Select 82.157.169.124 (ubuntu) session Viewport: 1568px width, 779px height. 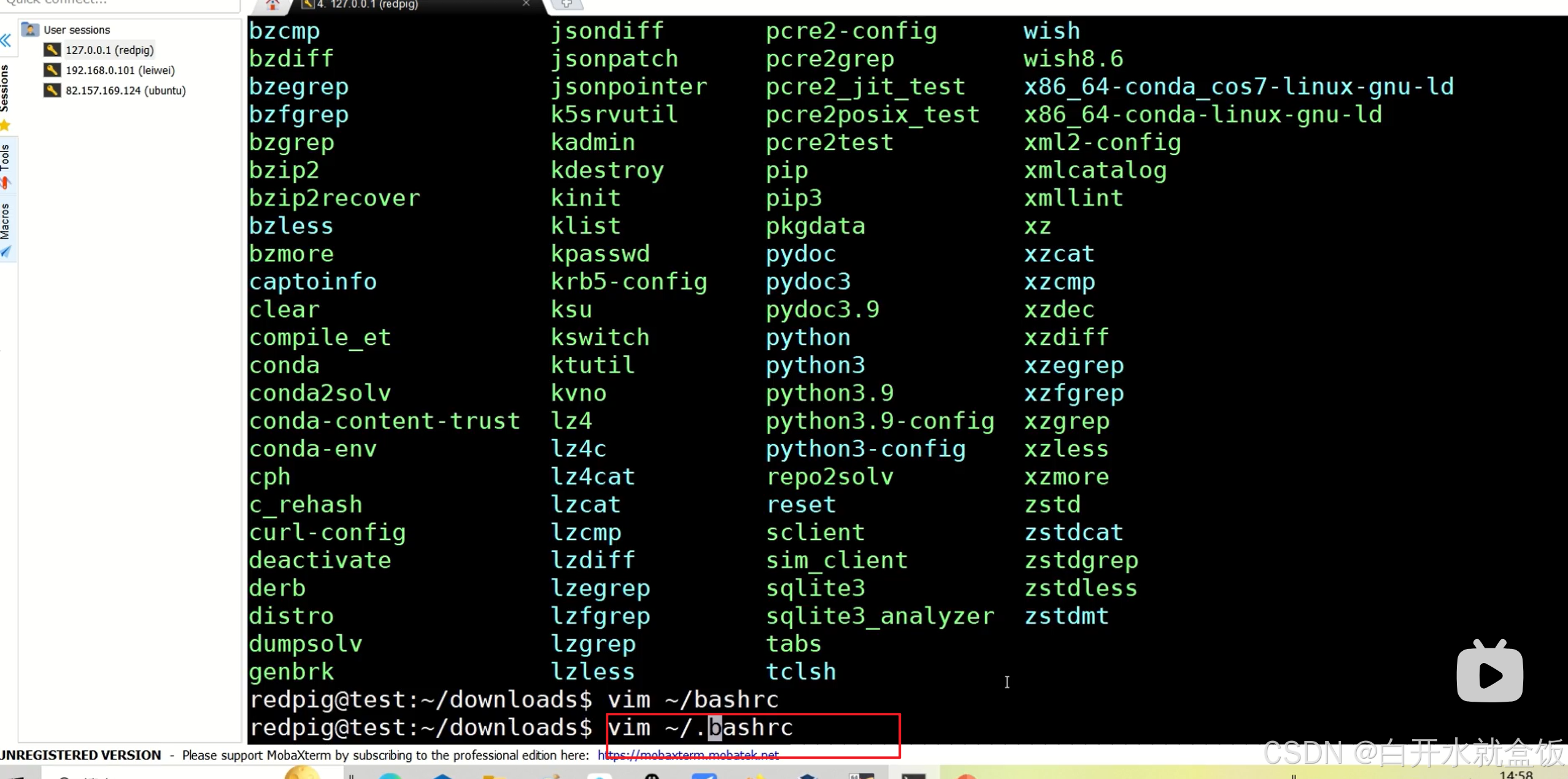pos(125,90)
